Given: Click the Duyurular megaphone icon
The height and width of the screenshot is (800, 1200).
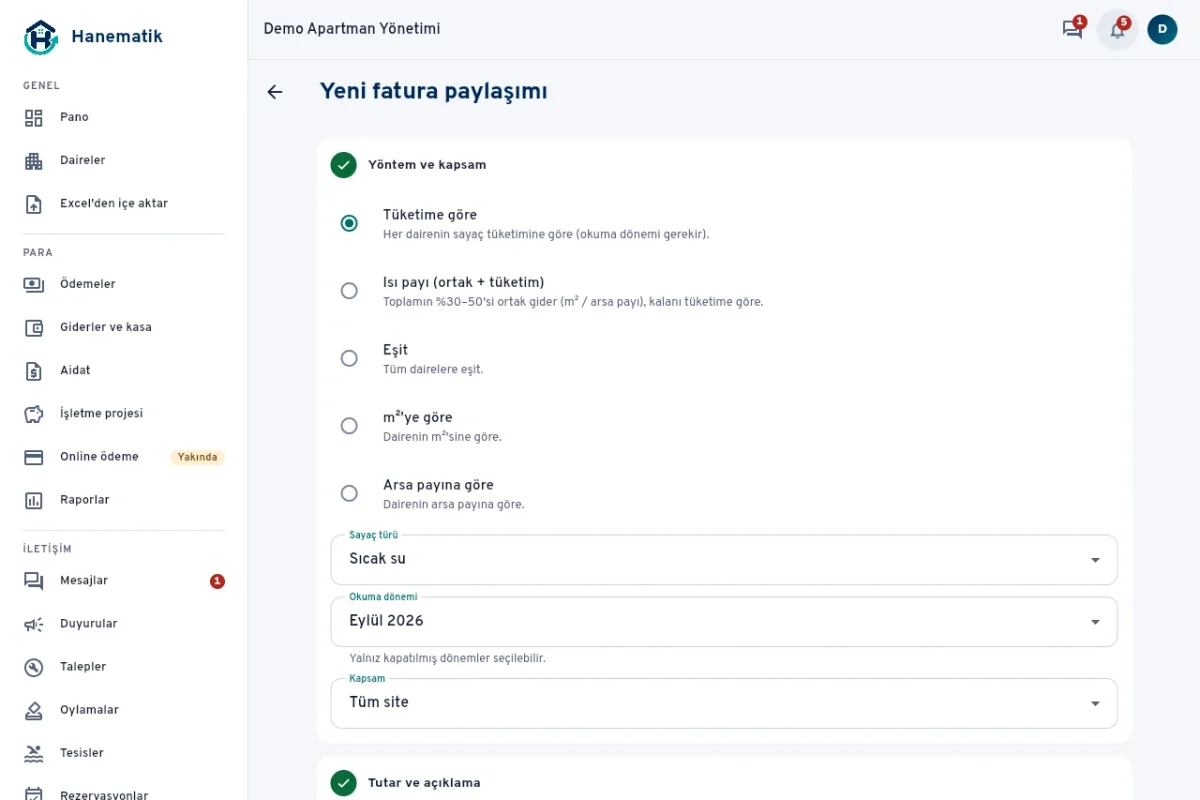Looking at the screenshot, I should (x=34, y=624).
